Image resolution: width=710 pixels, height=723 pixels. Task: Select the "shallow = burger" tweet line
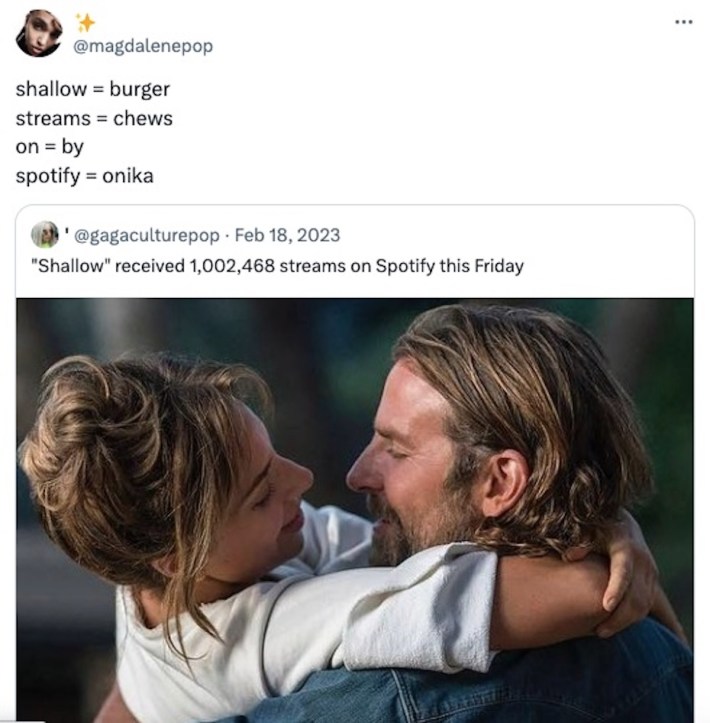[x=92, y=89]
